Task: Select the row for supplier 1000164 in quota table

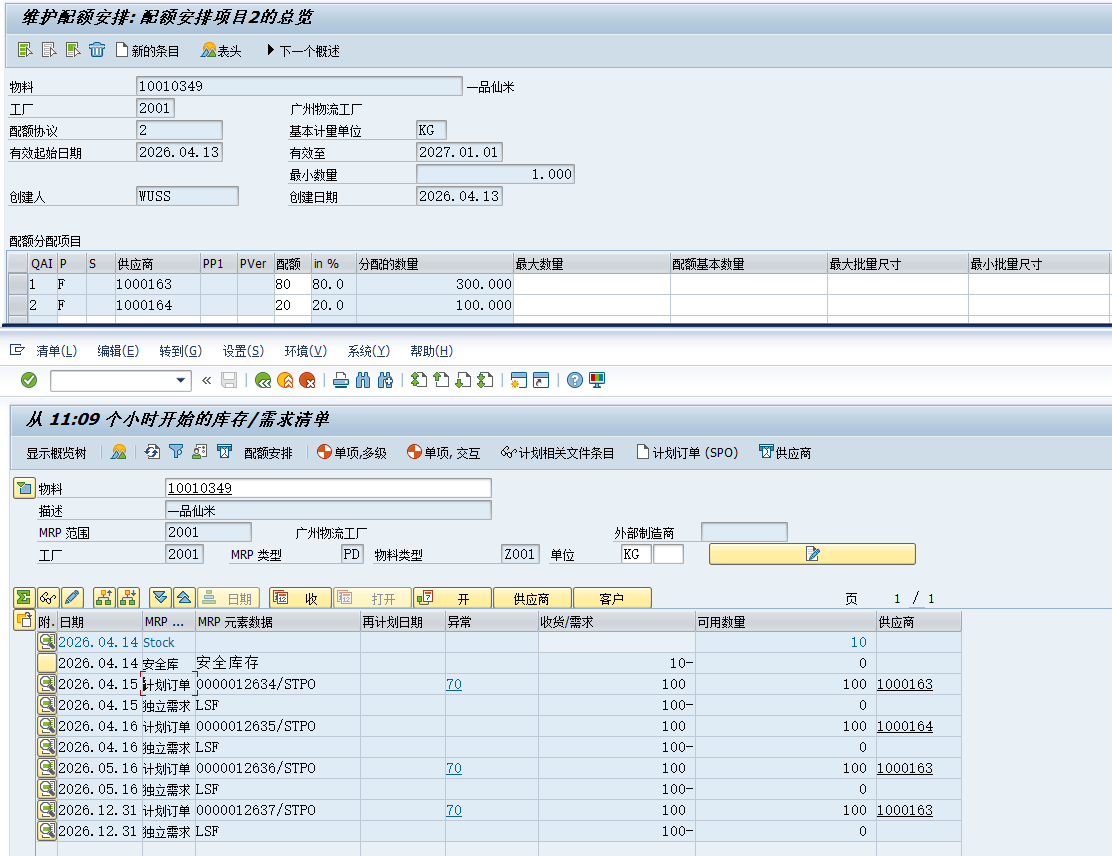Action: tap(18, 305)
